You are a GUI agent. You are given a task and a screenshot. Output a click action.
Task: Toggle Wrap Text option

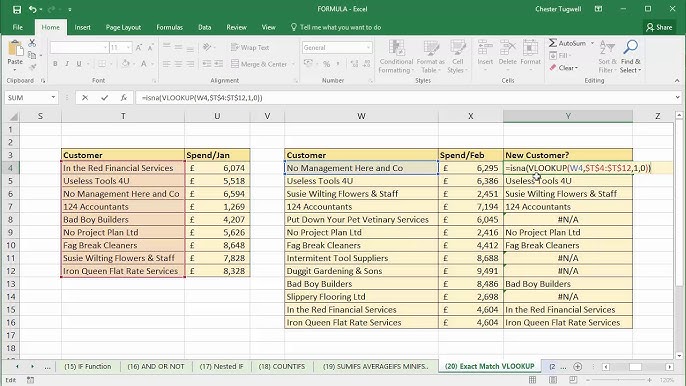click(250, 47)
